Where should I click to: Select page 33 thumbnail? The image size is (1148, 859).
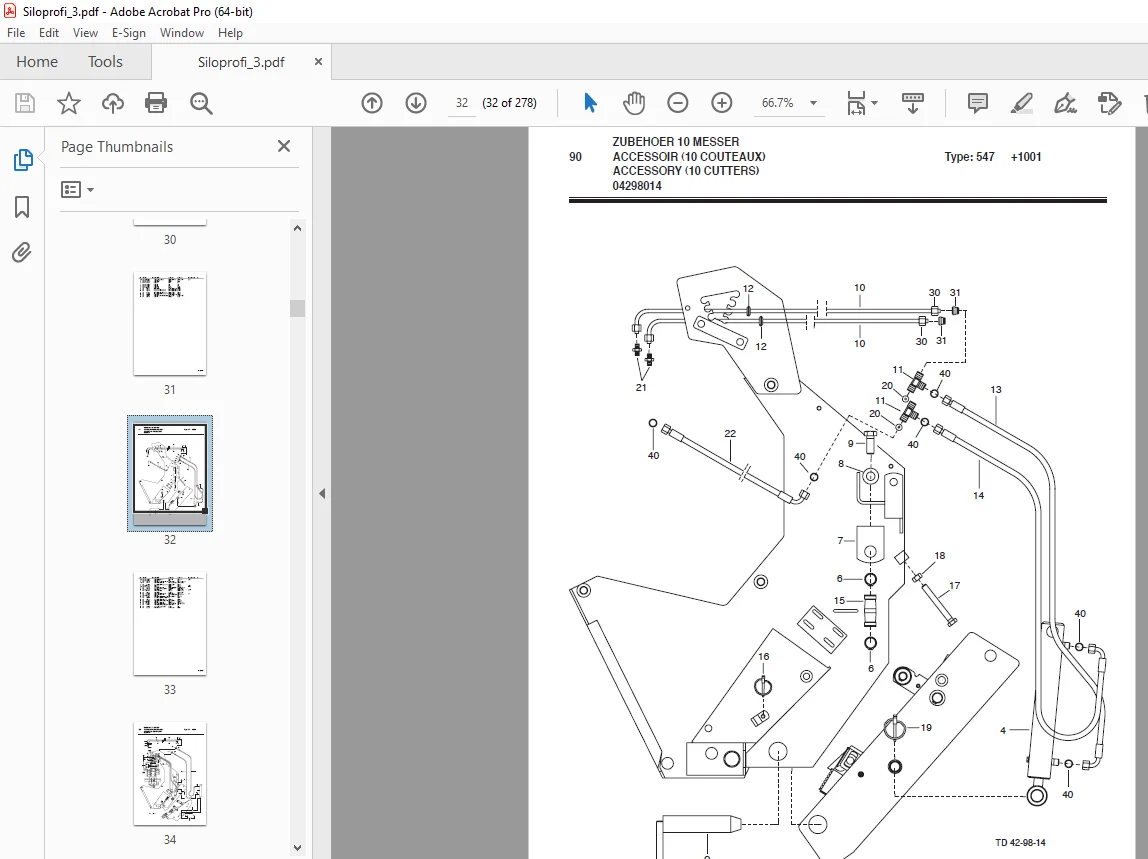170,624
